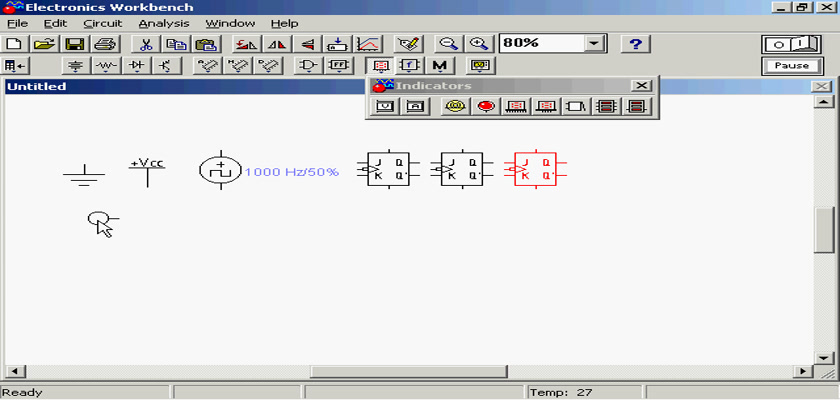
Task: Flip the simulation power switch
Action: [x=791, y=44]
